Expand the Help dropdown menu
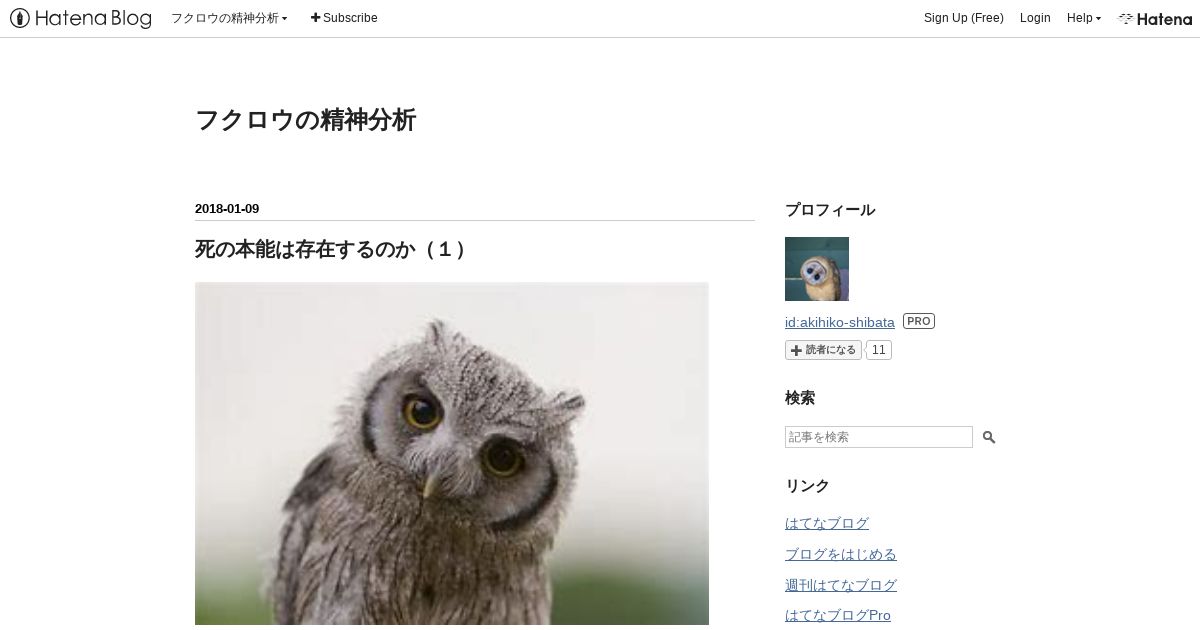The height and width of the screenshot is (630, 1200). point(1084,18)
